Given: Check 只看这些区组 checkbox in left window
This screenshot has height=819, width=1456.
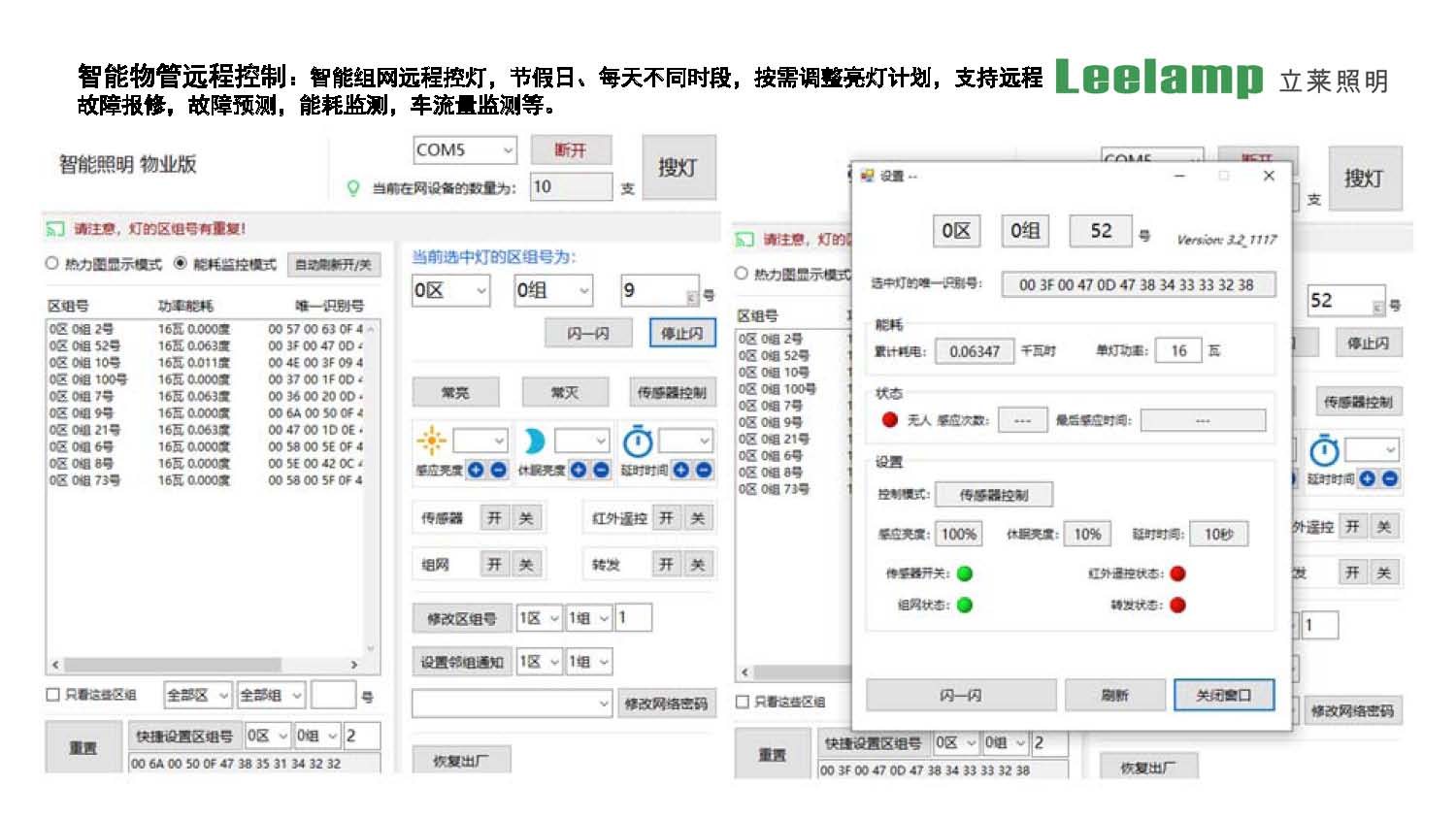Looking at the screenshot, I should pos(53,695).
